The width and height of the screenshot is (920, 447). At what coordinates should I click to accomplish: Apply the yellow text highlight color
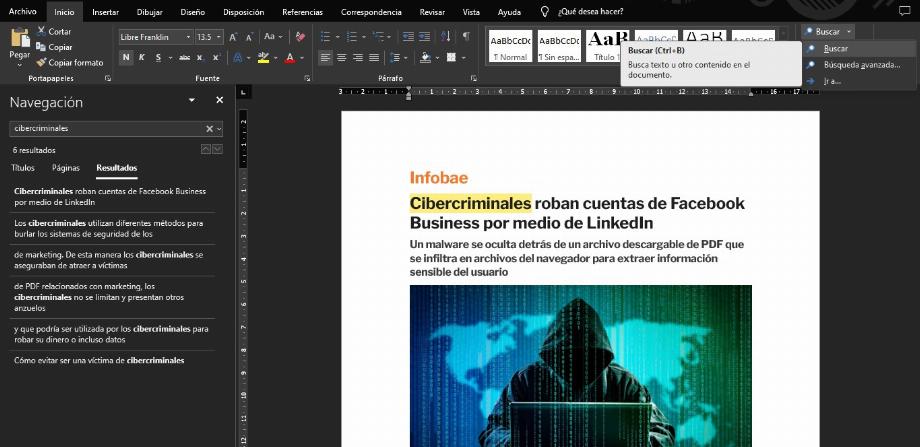coord(263,57)
